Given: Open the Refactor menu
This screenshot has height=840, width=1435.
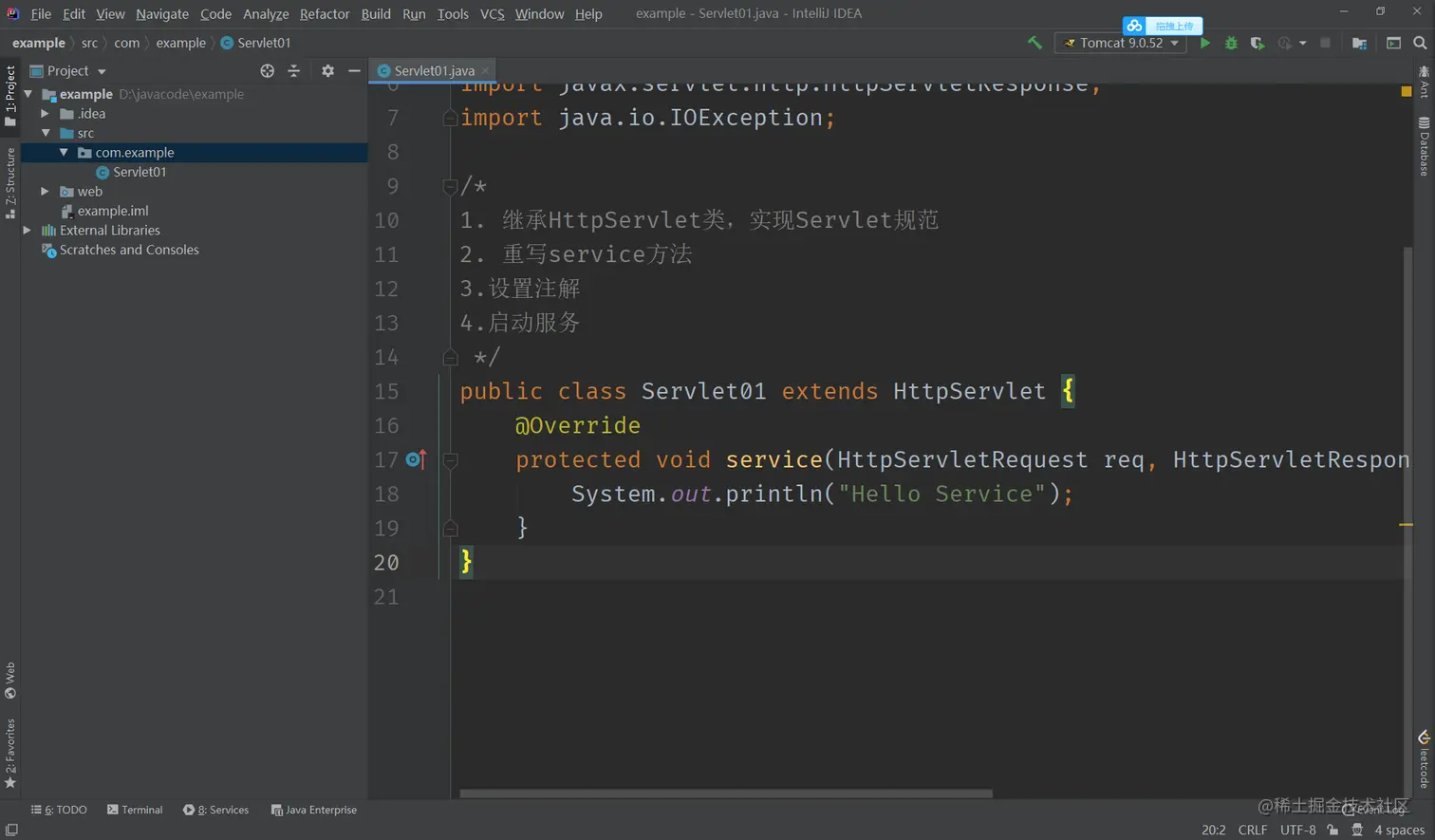Looking at the screenshot, I should click(325, 14).
